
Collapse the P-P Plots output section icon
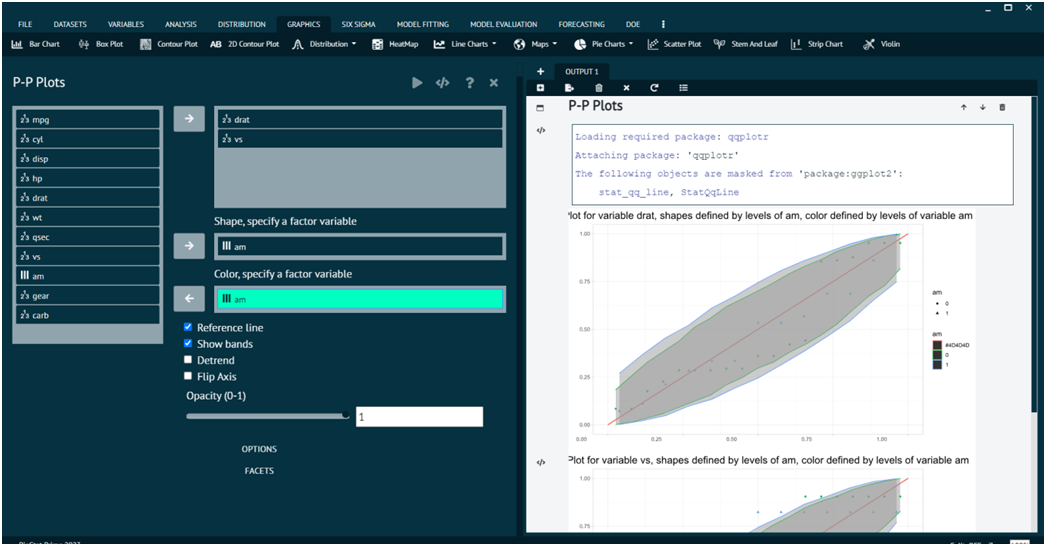point(540,107)
